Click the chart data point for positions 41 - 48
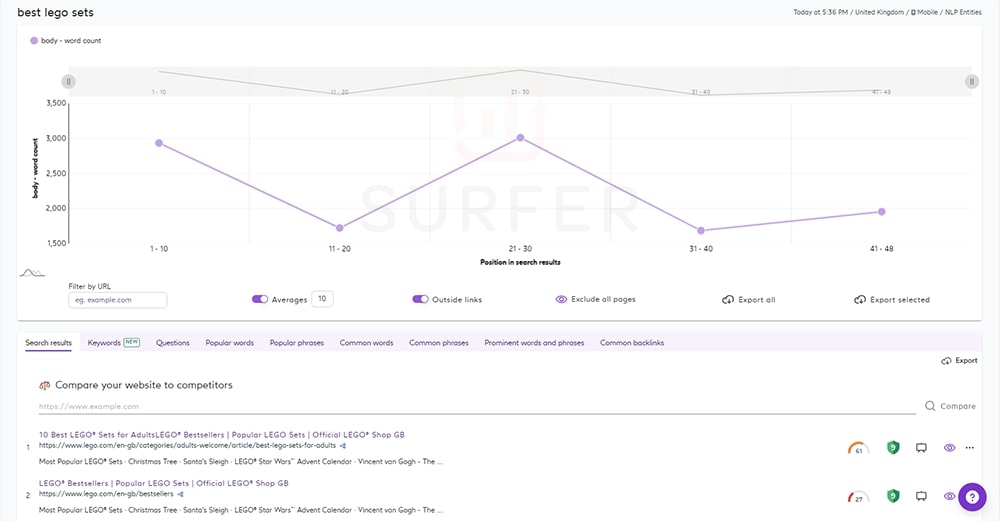Image resolution: width=1000 pixels, height=521 pixels. 881,212
